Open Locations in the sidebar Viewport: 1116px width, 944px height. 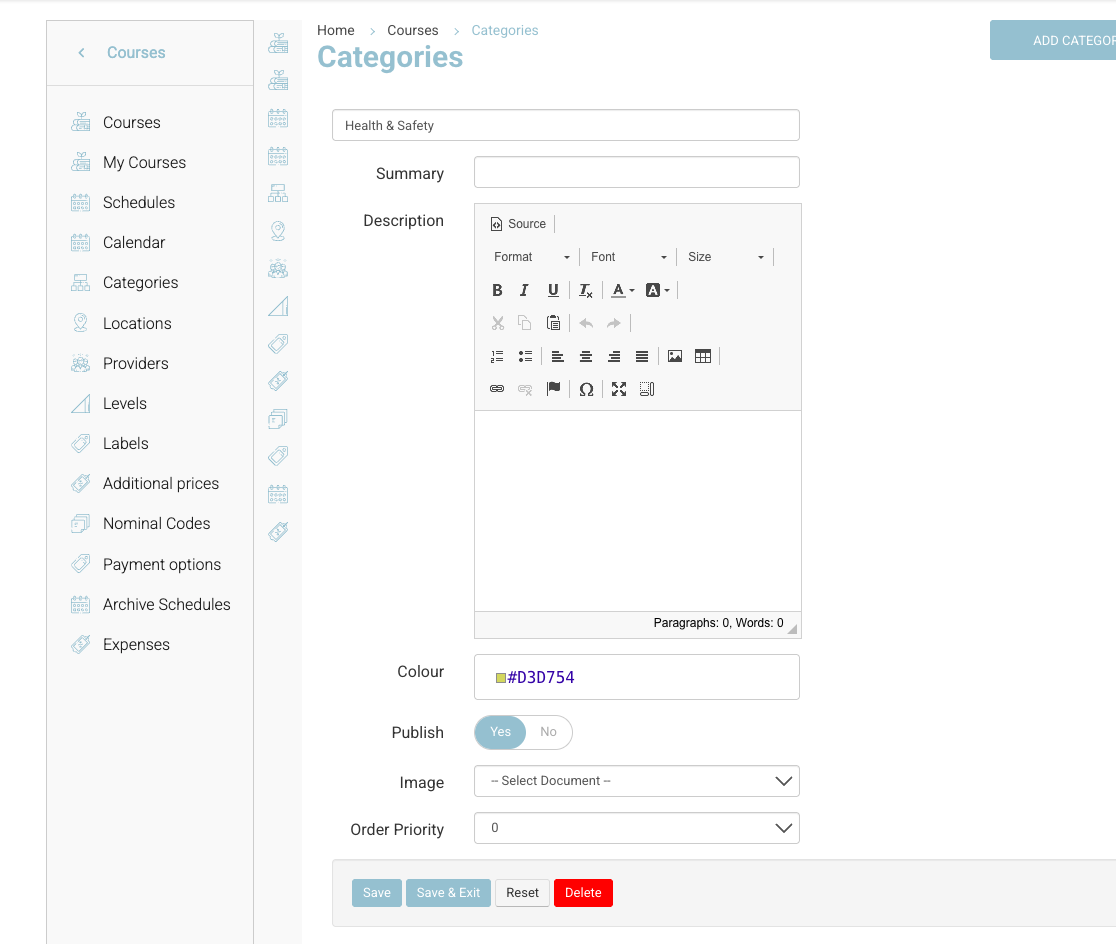(x=137, y=323)
